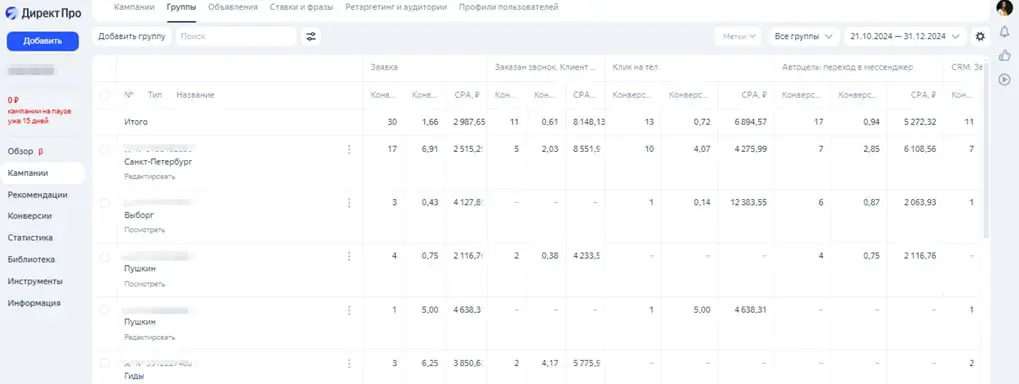The width and height of the screenshot is (1019, 384).
Task: Click the Директ Про logo
Action: [44, 13]
